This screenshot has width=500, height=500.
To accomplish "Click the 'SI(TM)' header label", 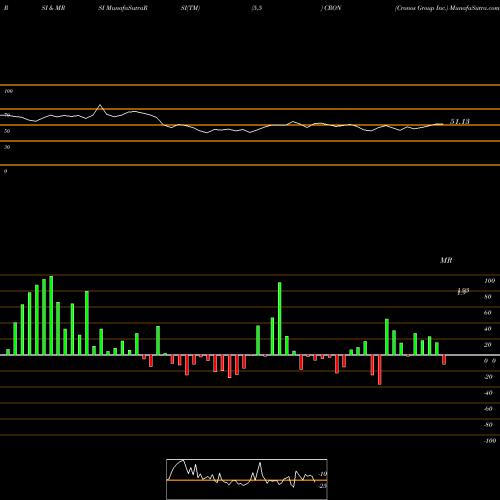I will [x=190, y=8].
